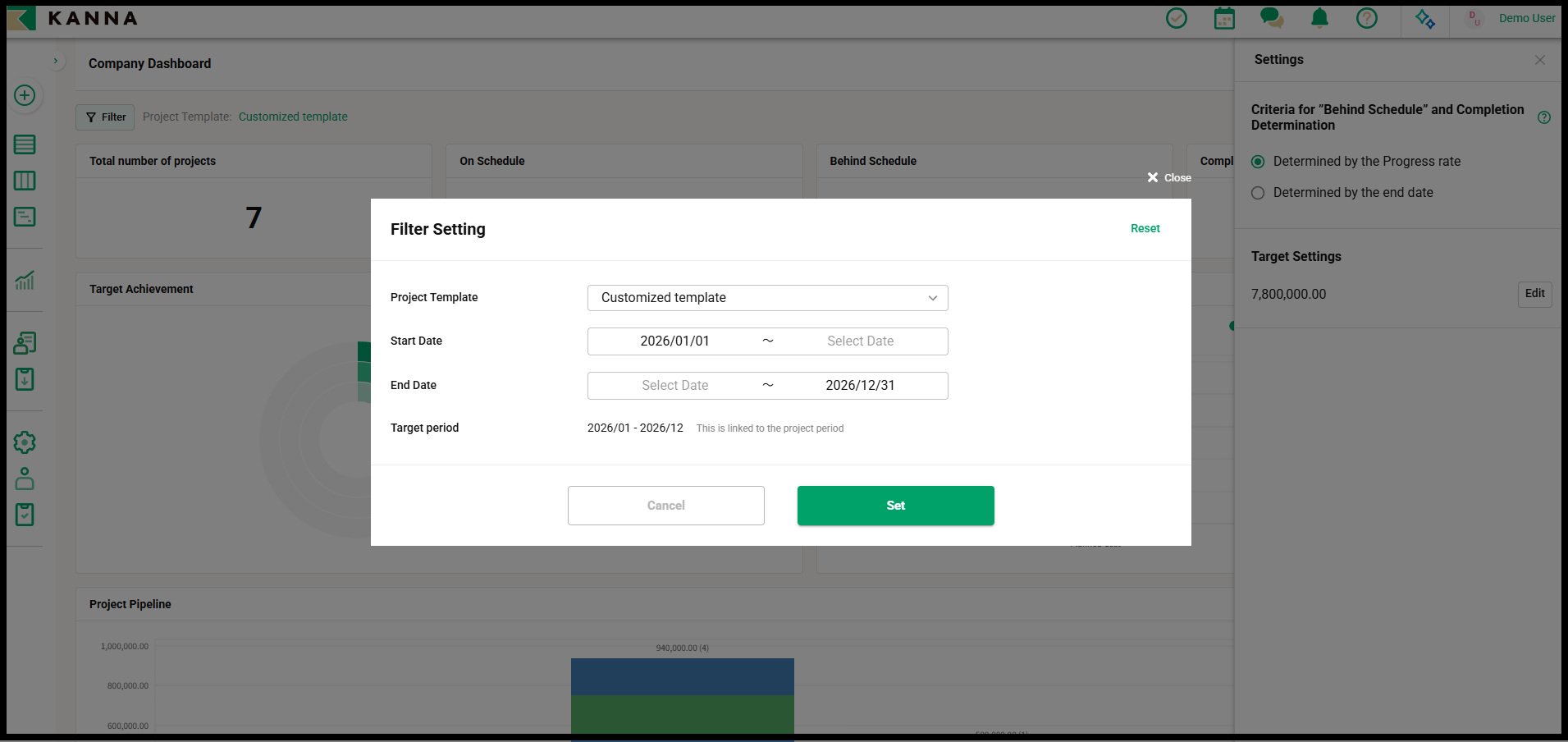Screen dimensions: 1568x742
Task: Select Determined by the end date
Action: pos(1258,193)
